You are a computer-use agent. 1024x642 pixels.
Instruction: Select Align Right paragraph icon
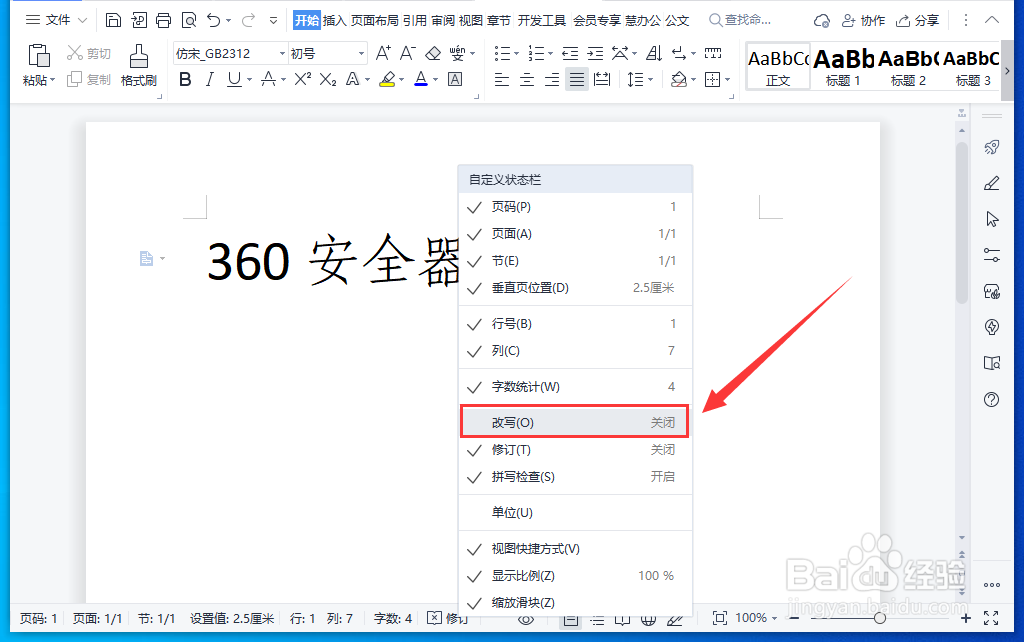(x=552, y=80)
